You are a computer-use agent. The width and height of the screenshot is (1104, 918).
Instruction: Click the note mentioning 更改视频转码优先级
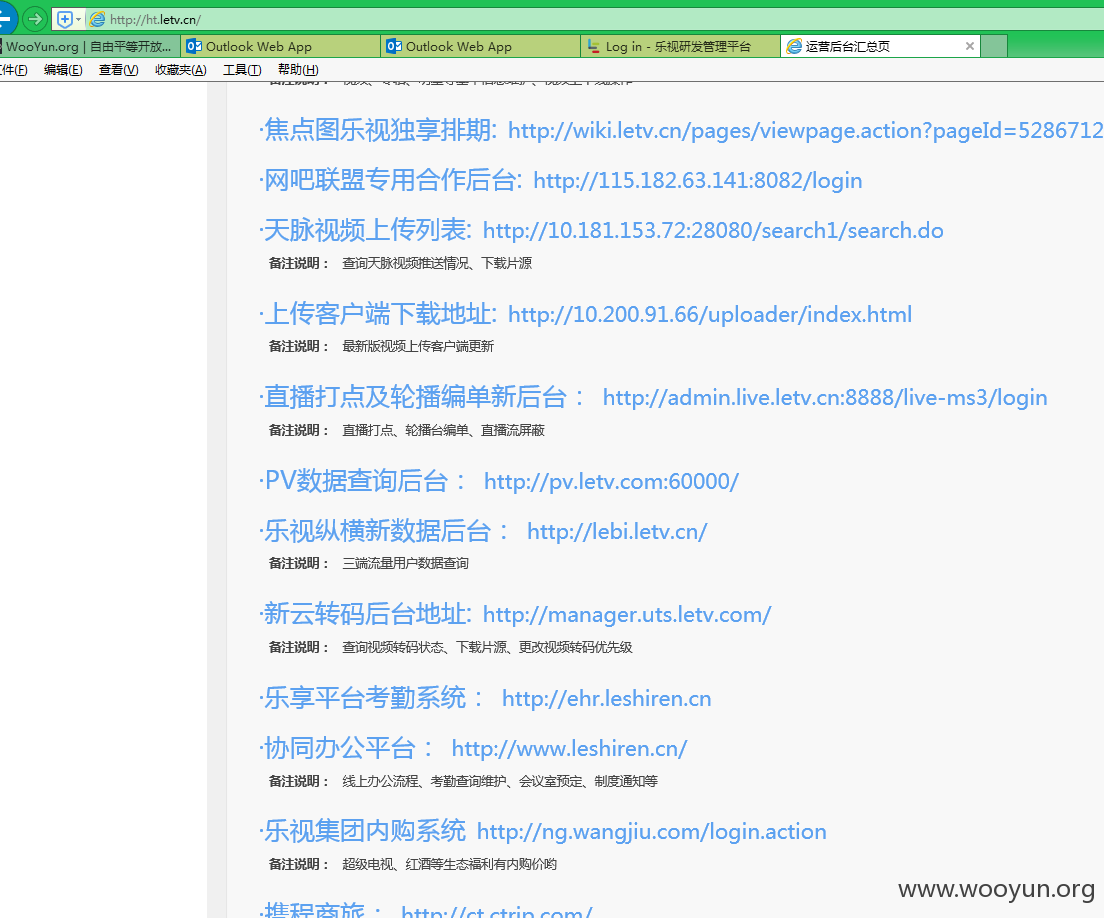[x=487, y=647]
